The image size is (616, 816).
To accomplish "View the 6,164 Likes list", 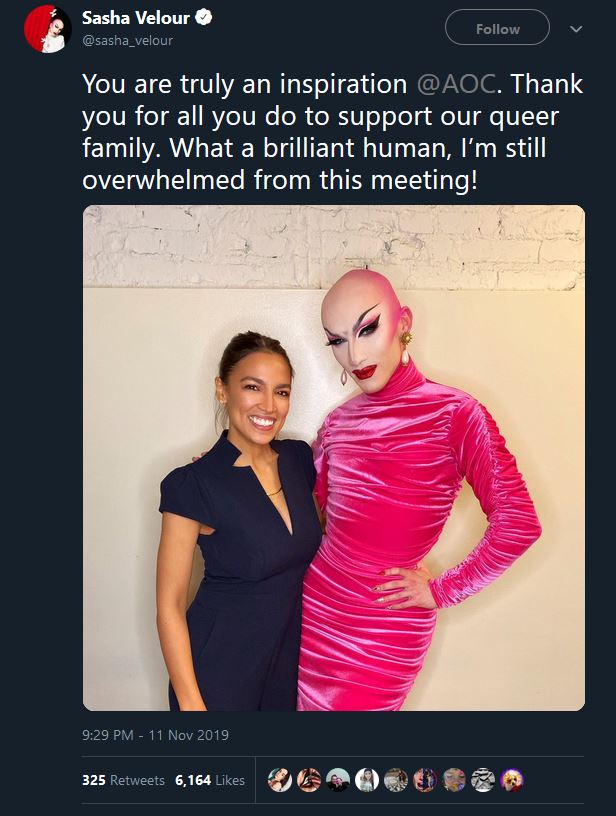I will [210, 780].
